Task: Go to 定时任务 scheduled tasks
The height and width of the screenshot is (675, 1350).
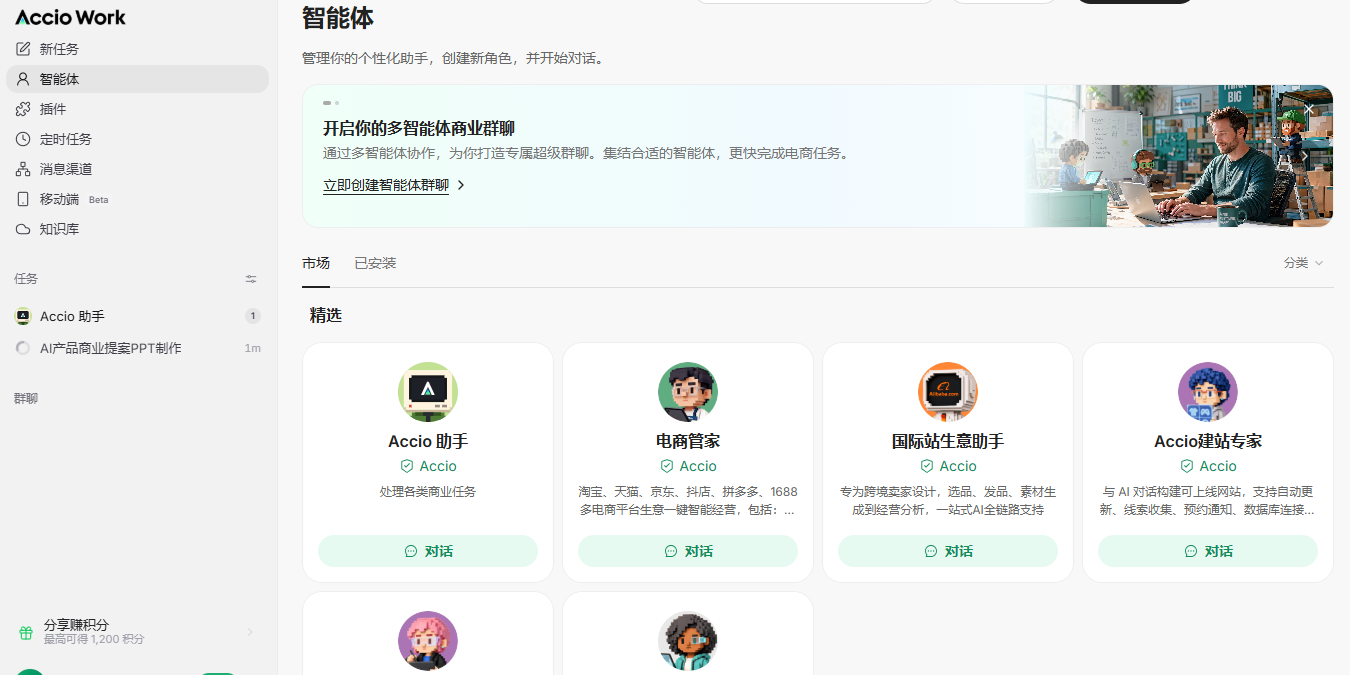Action: click(137, 139)
